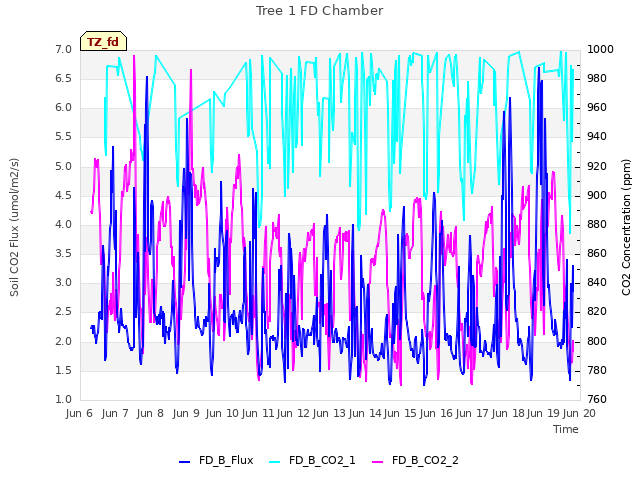Click the Jun 8 x-axis tick label

pos(150,413)
